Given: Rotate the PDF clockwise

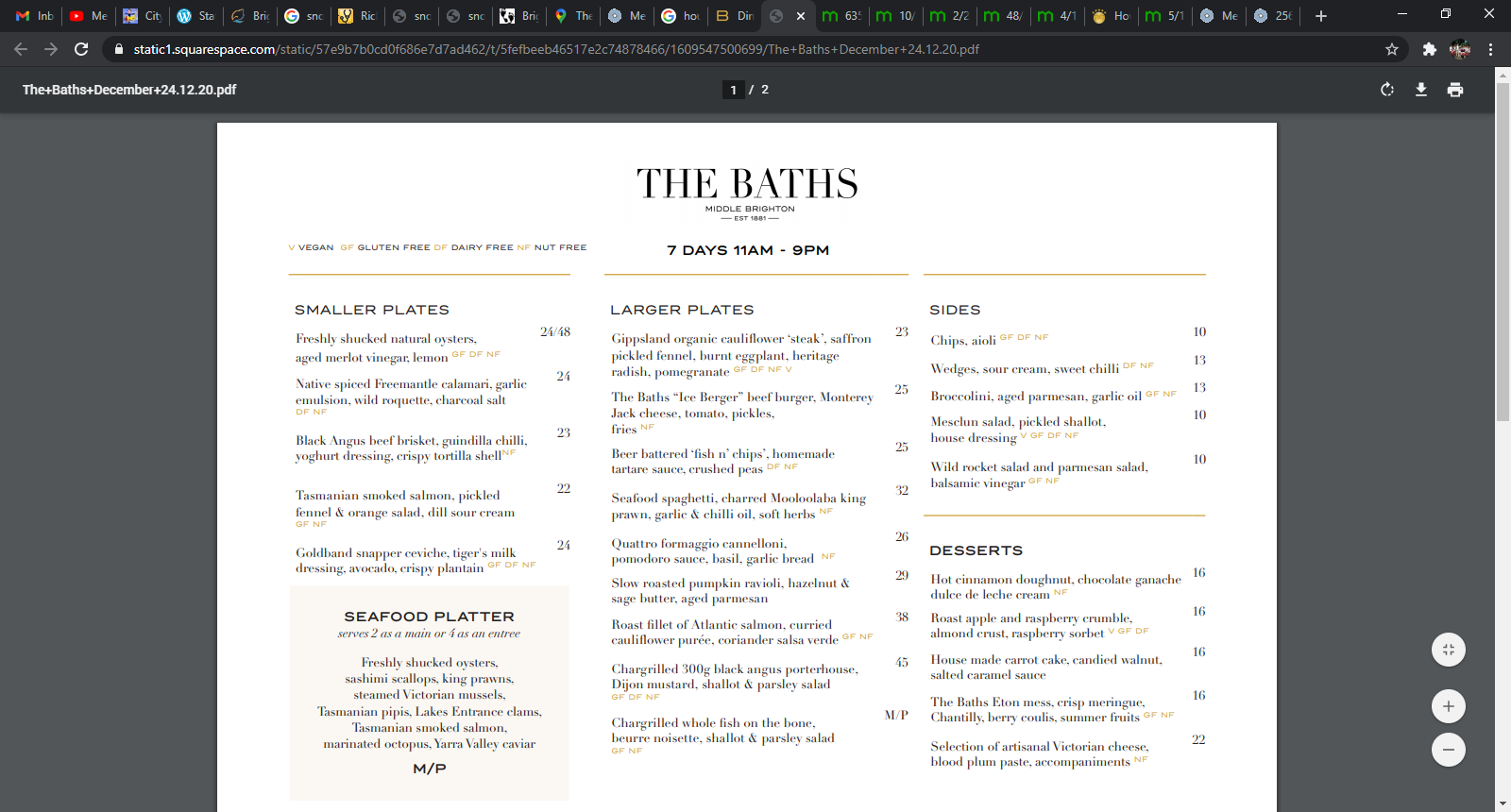Looking at the screenshot, I should point(1386,90).
